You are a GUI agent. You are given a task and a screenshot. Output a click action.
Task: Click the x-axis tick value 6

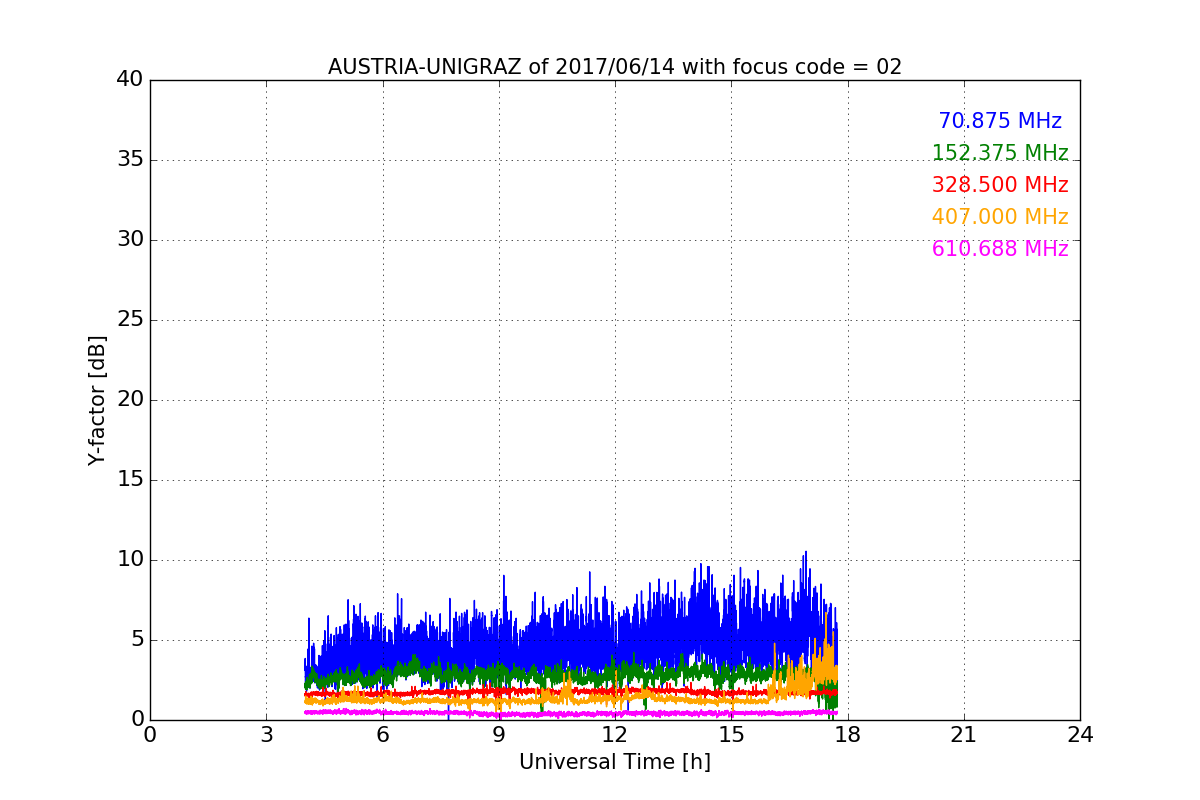pos(382,735)
